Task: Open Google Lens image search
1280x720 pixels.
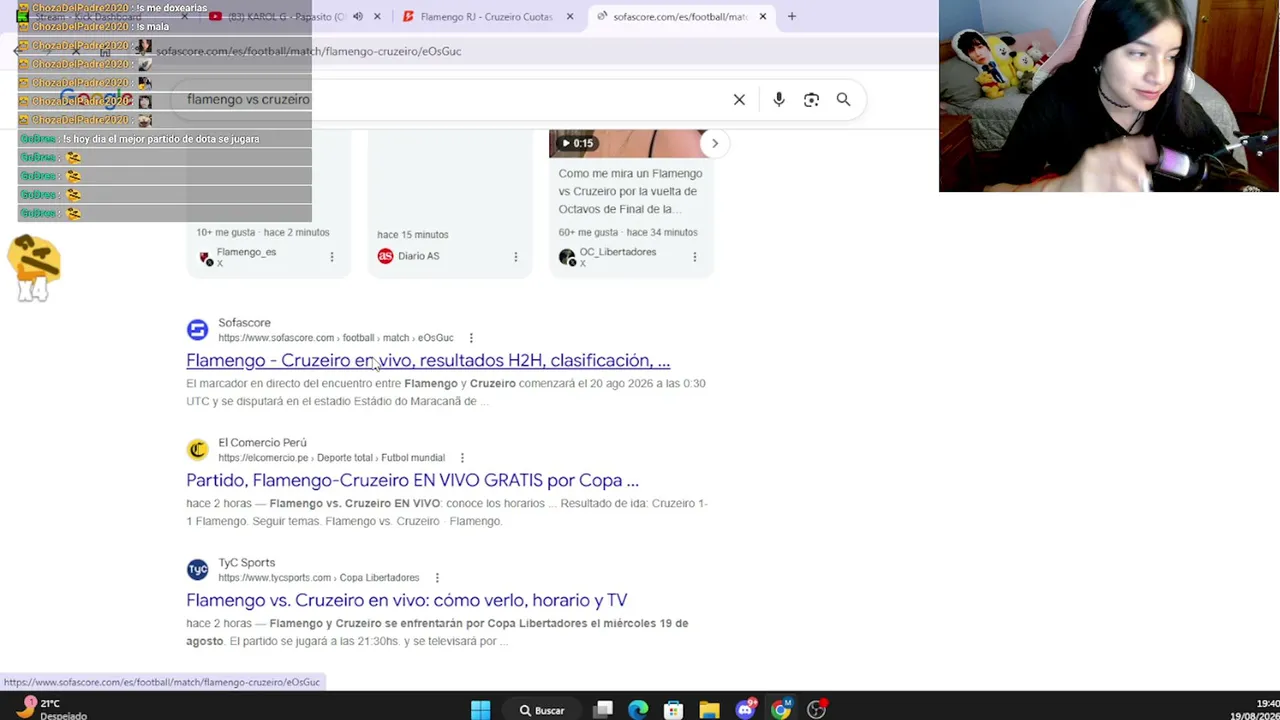Action: (811, 100)
